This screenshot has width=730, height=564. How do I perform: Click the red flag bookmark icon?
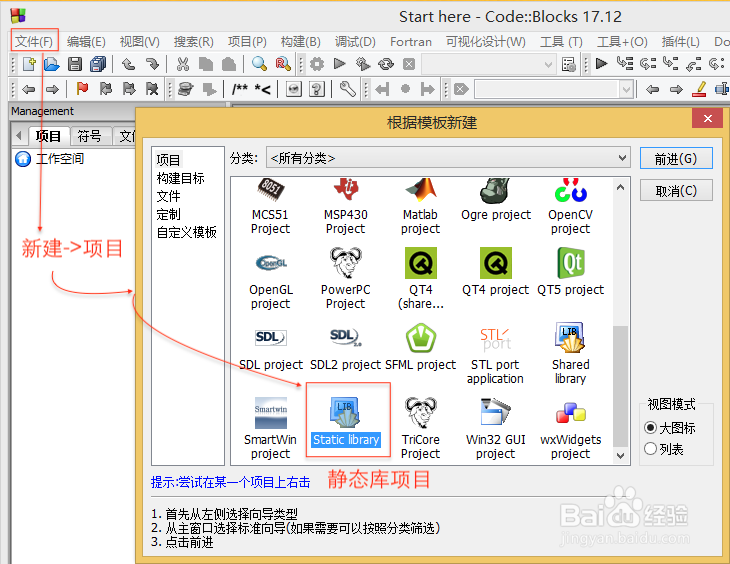[82, 88]
